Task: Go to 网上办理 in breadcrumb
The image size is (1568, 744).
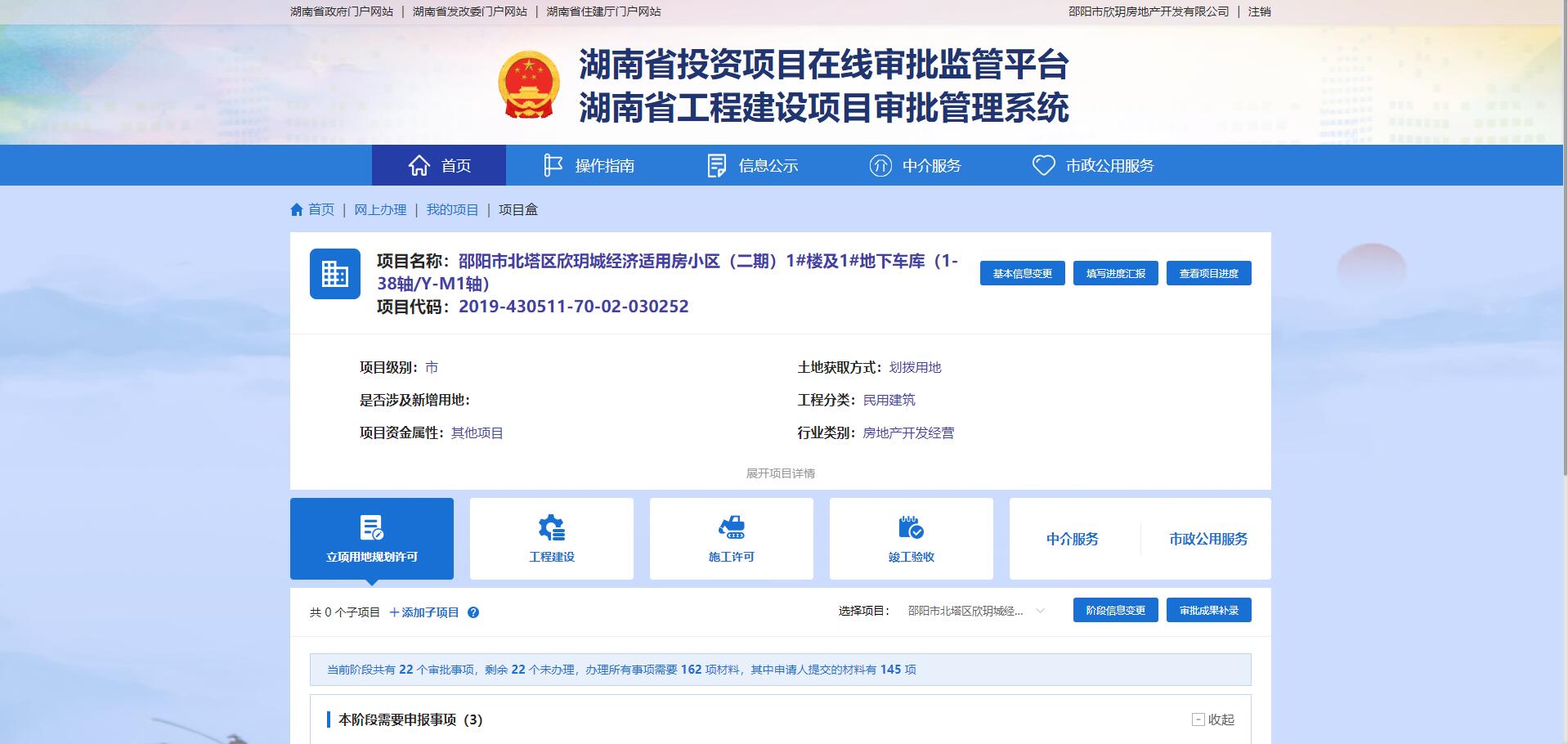Action: 380,210
